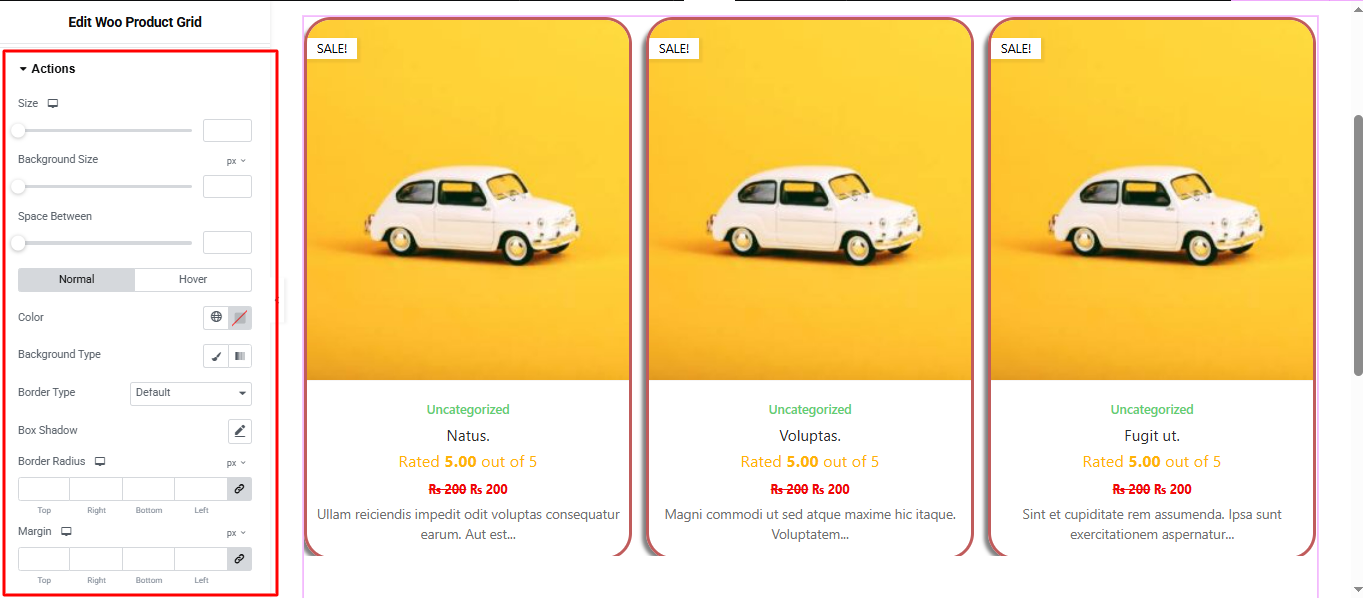
Task: Click responsive device icon beside Margin
Action: click(x=66, y=532)
